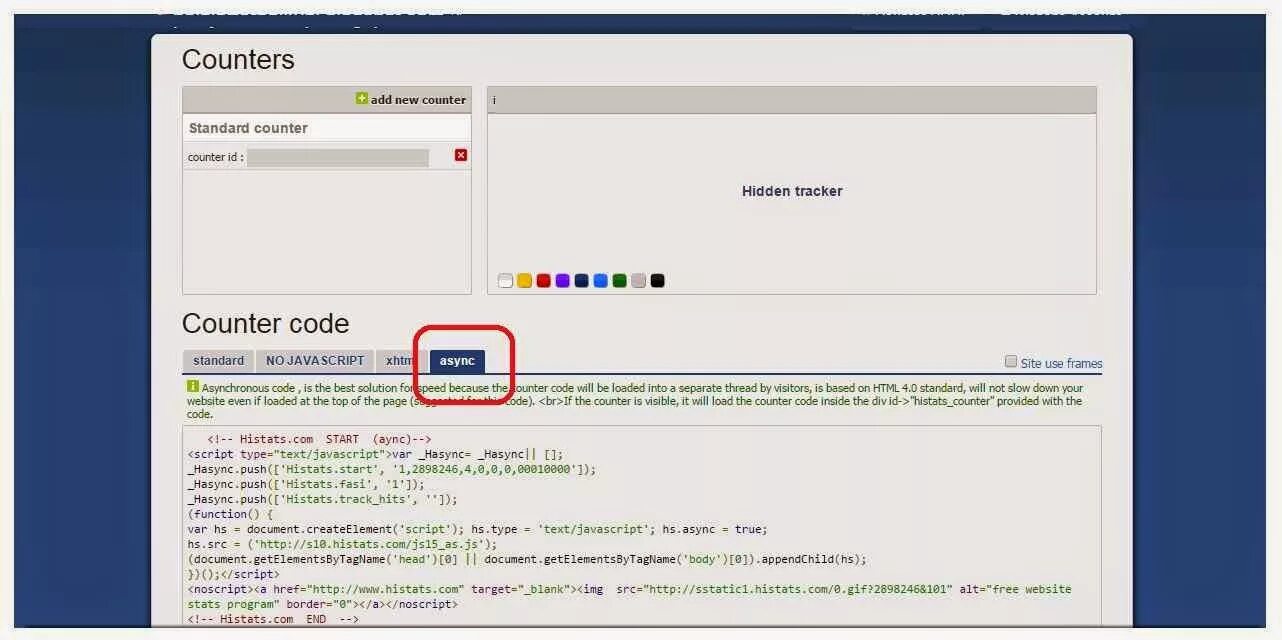Choose the light gray color swatch
Viewport: 1282px width, 640px height.
[x=638, y=281]
